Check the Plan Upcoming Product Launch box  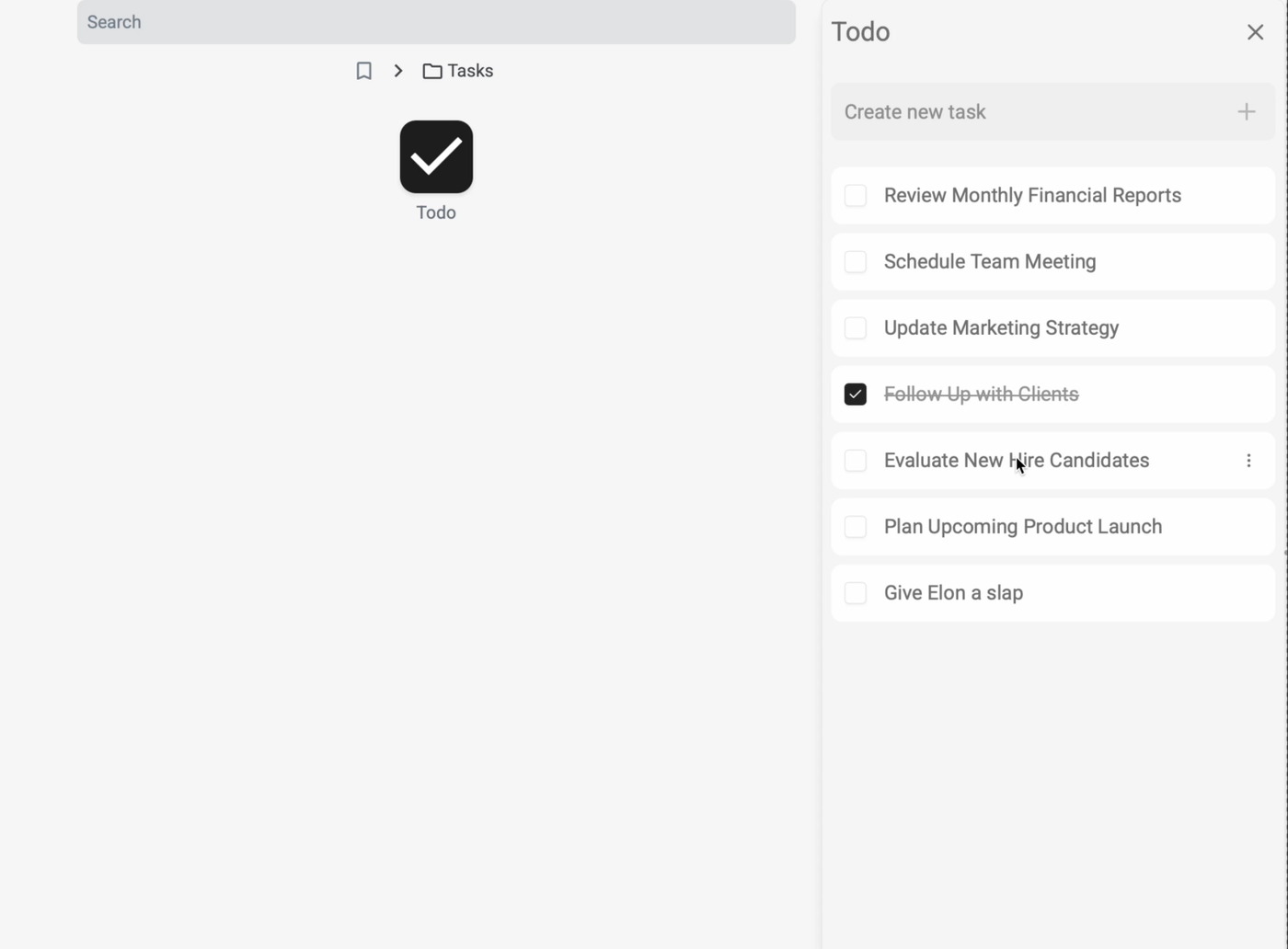tap(856, 527)
